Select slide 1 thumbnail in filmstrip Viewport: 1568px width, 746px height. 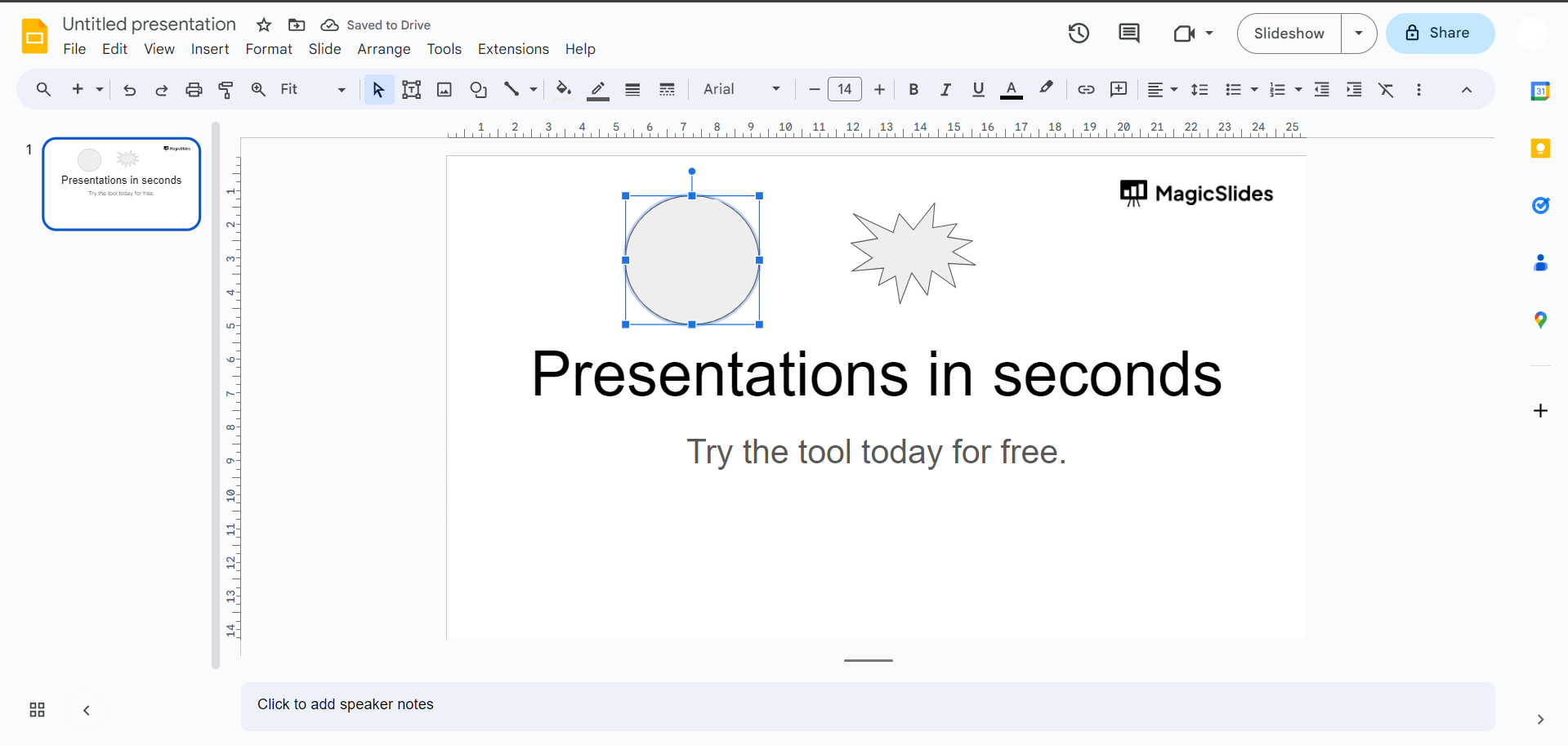coord(122,184)
